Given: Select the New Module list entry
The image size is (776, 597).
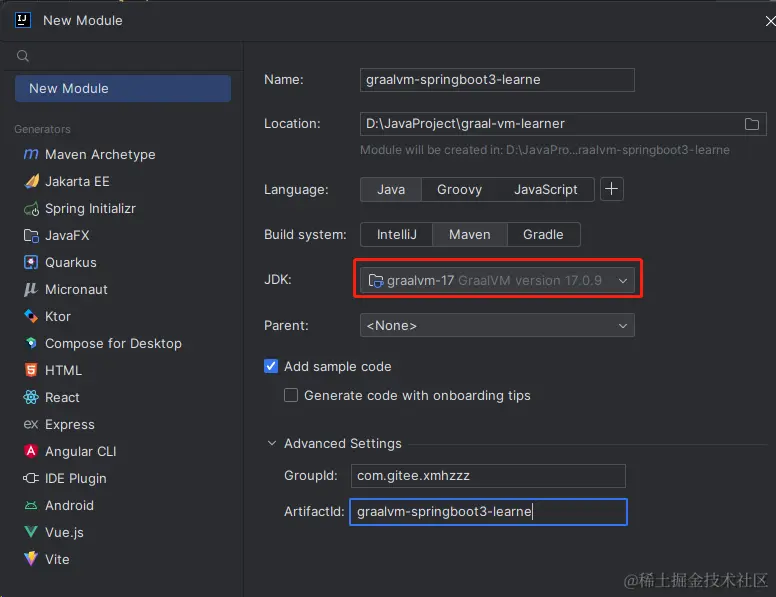Looking at the screenshot, I should pos(123,89).
